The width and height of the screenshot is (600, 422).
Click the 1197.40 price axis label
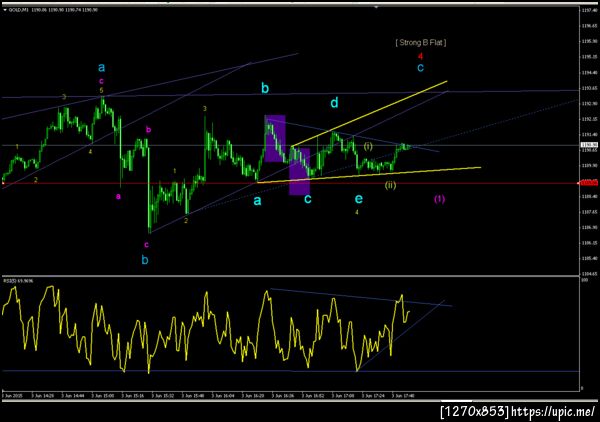pyautogui.click(x=589, y=10)
